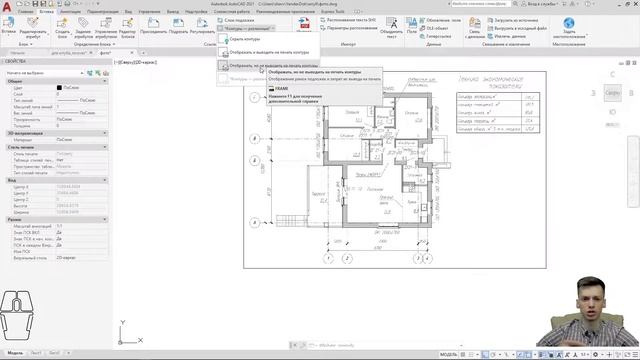Toggle МОДЕЛЬ space button in status bar
The width and height of the screenshot is (640, 360).
[x=448, y=355]
